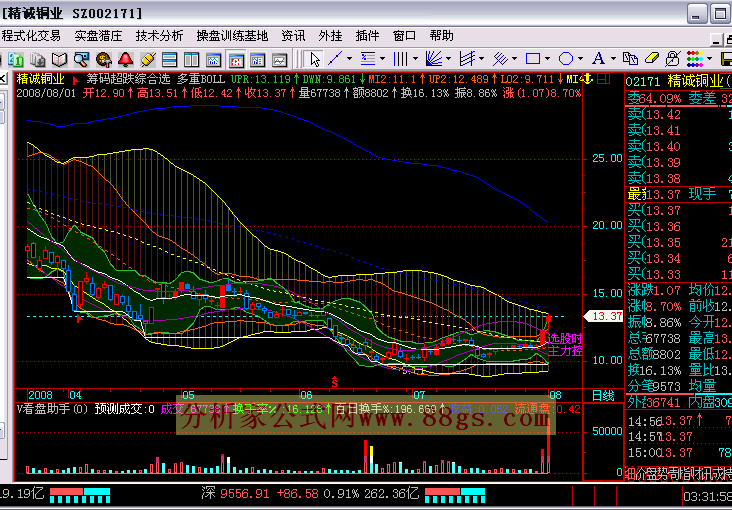Click the magnifying glass search icon

[81, 59]
